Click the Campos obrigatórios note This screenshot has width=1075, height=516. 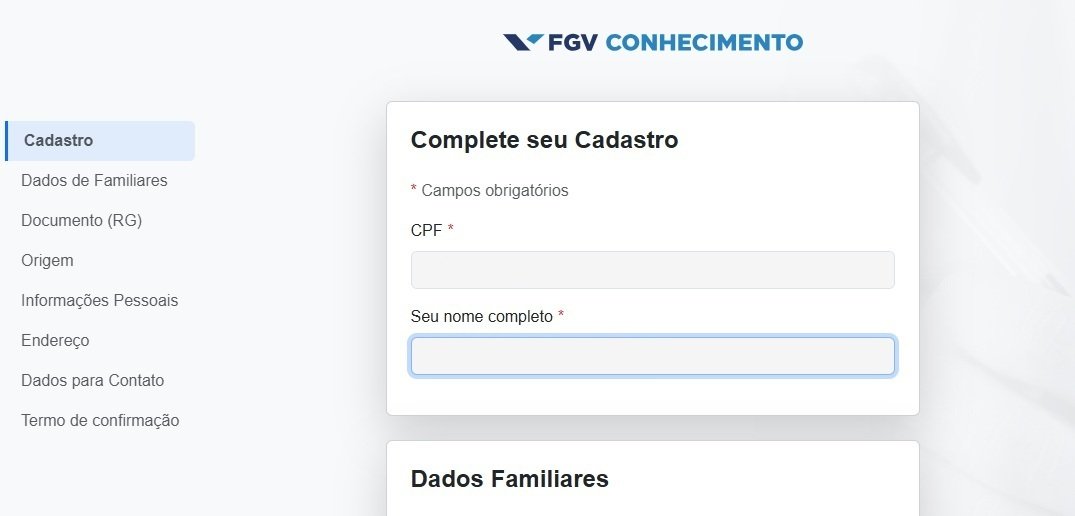[x=495, y=191]
